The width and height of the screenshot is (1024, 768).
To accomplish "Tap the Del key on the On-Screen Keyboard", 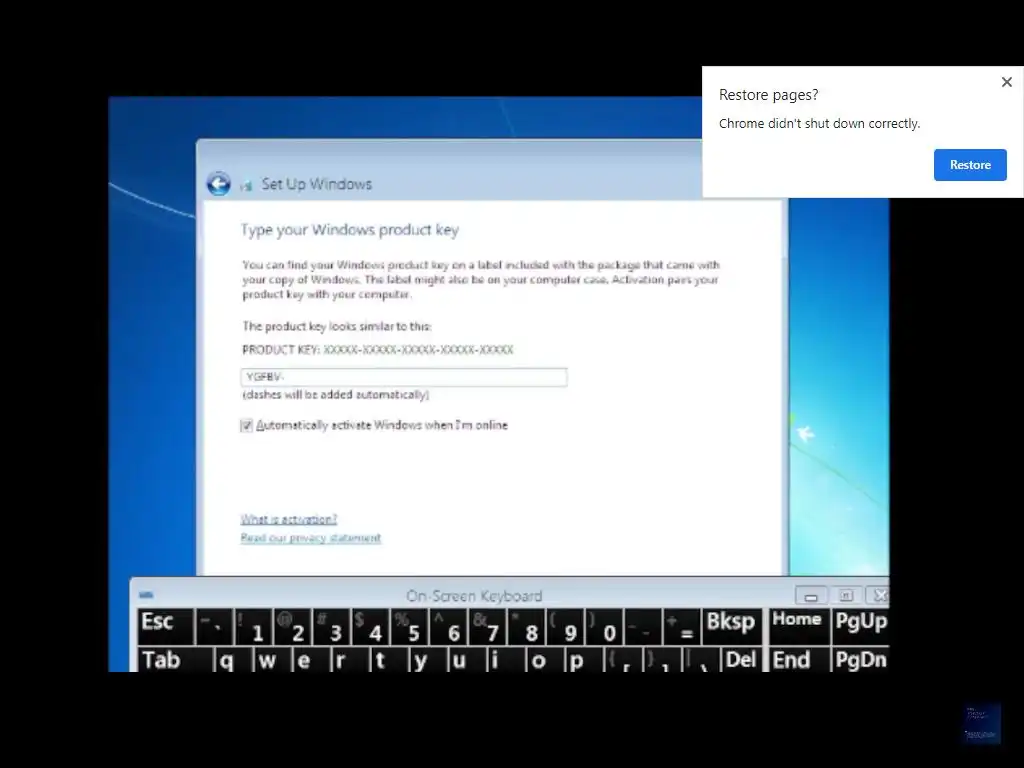I will pos(741,659).
